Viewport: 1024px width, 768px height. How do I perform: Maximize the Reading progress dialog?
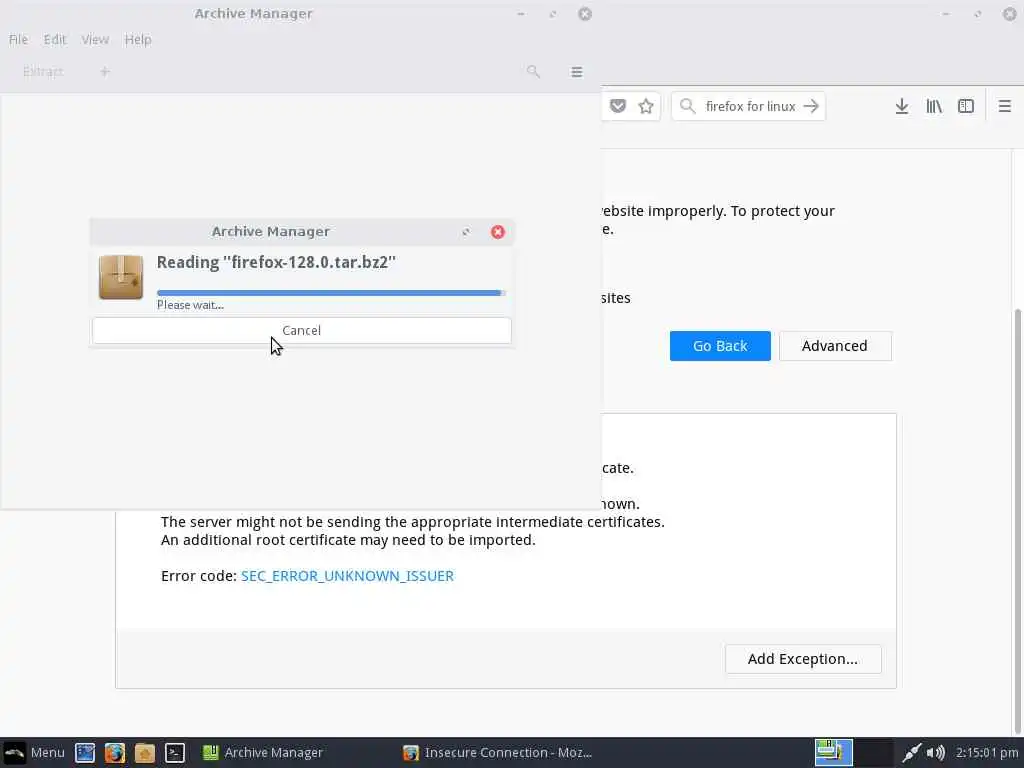(466, 232)
